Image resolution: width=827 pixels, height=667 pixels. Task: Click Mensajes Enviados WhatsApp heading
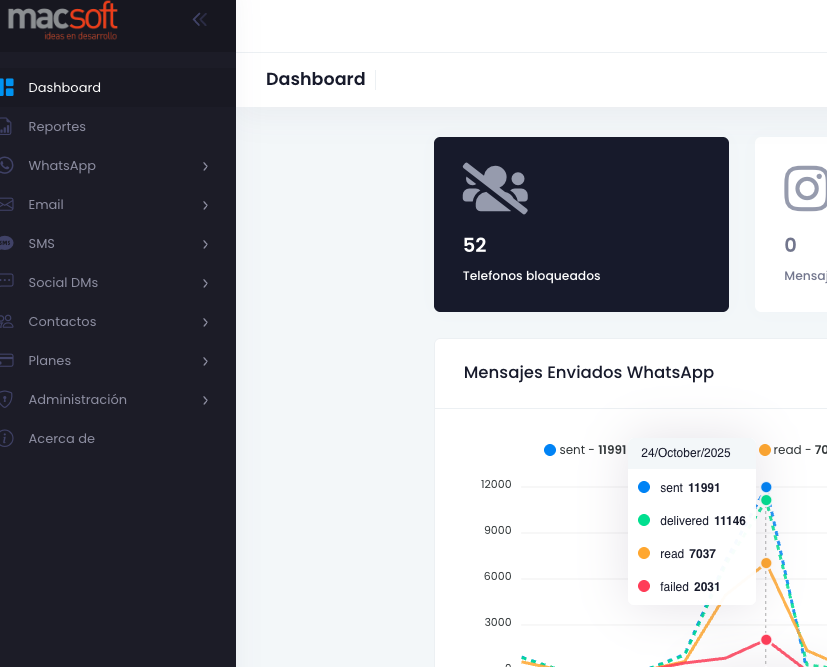click(x=589, y=372)
